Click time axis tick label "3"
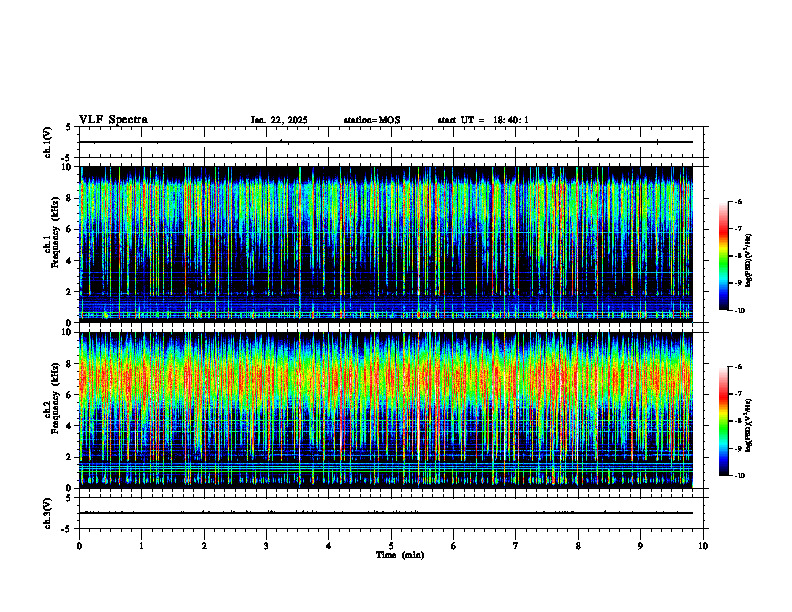The image size is (792, 612). (266, 546)
